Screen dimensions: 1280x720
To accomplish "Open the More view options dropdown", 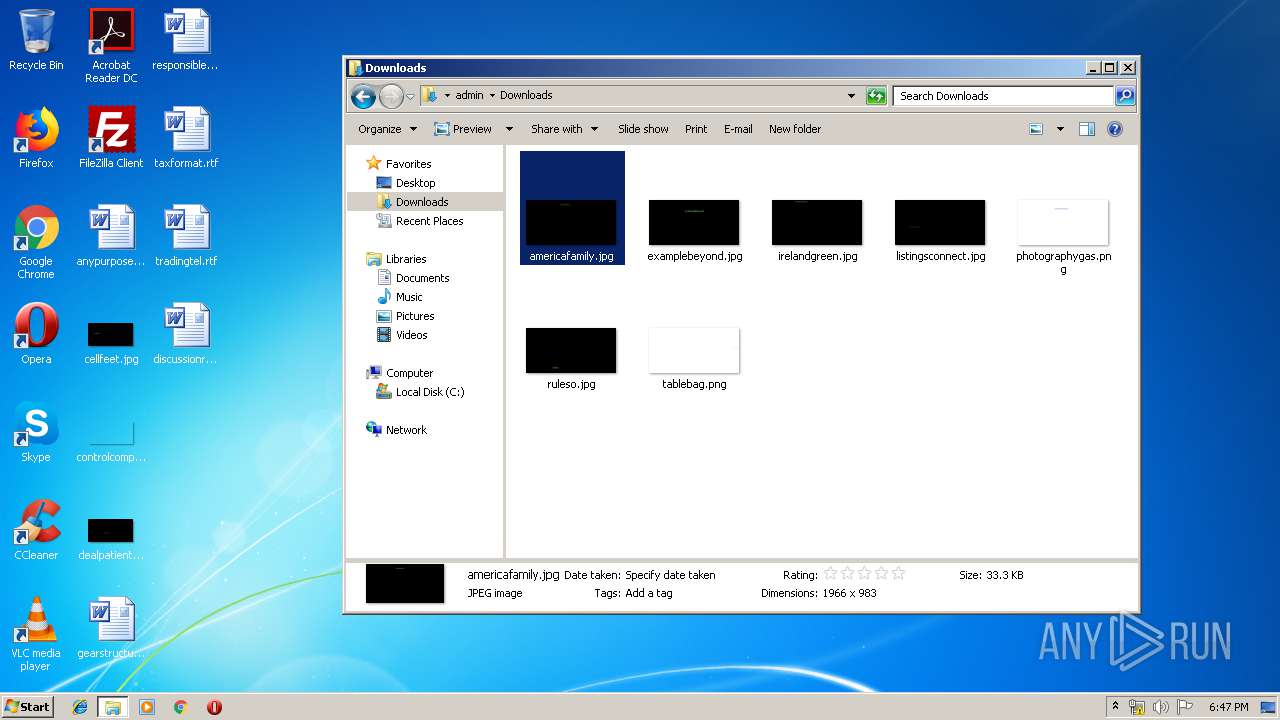I will [1060, 129].
